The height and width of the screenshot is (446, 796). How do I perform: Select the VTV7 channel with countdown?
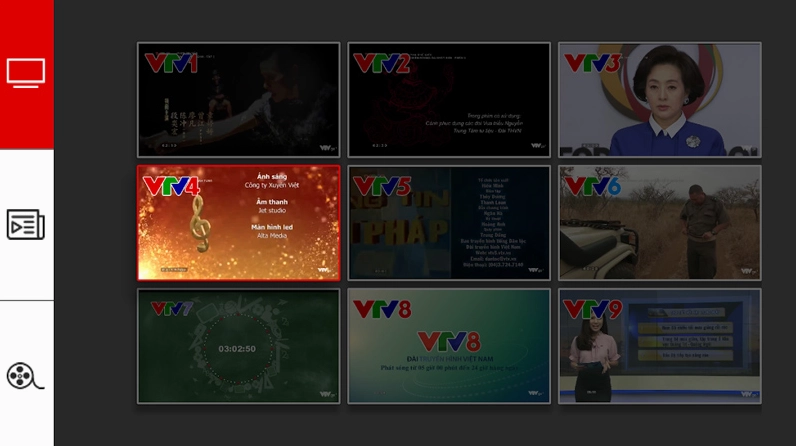(239, 346)
